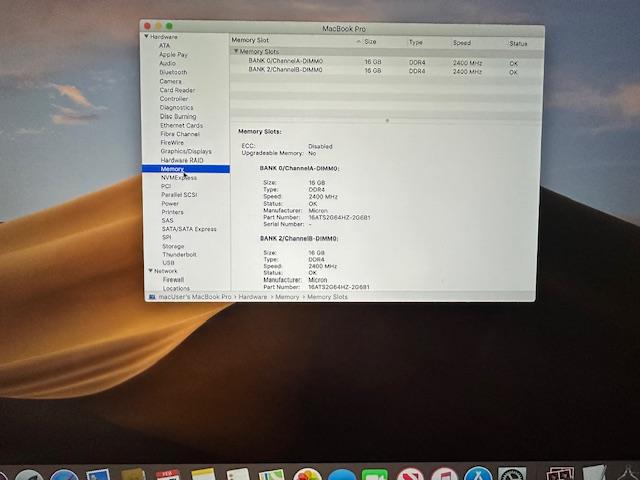Viewport: 640px width, 480px height.
Task: Click the Upgradeable Memory No value
Action: [x=312, y=153]
